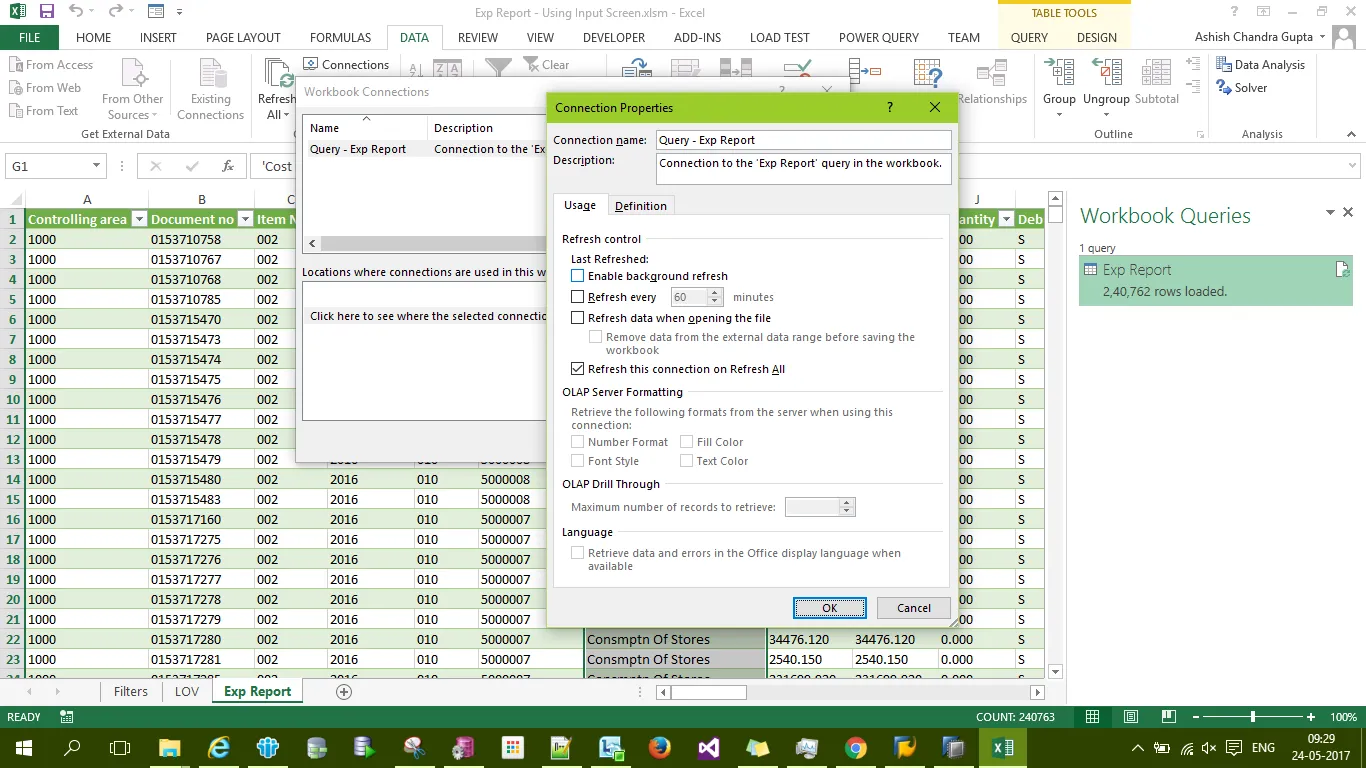Viewport: 1366px width, 768px height.
Task: Click the Subtotal command
Action: tap(1157, 82)
